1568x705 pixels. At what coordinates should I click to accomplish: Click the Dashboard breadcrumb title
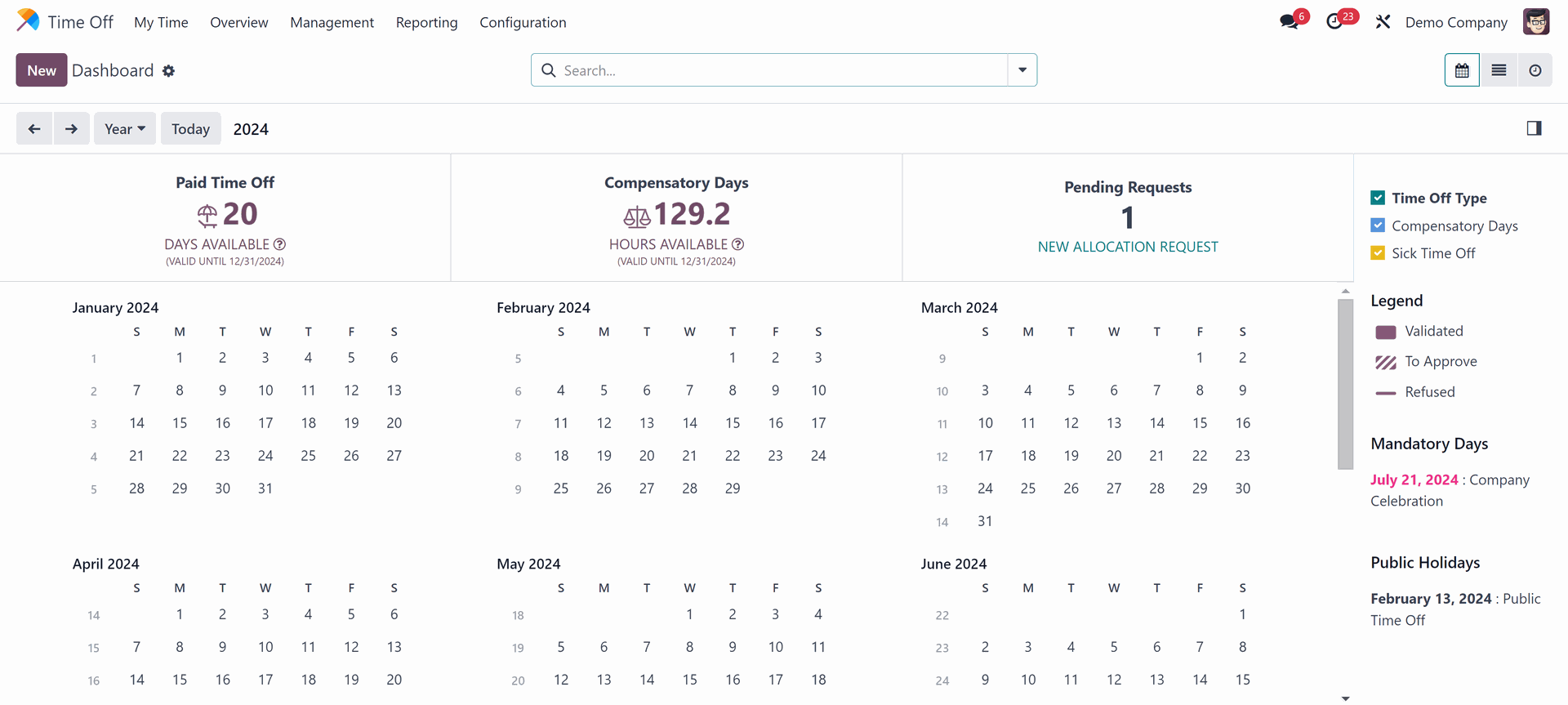113,70
